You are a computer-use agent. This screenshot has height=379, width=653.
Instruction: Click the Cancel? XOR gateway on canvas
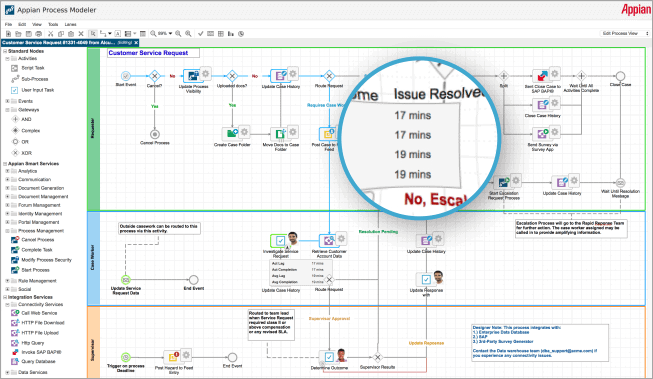(x=155, y=76)
